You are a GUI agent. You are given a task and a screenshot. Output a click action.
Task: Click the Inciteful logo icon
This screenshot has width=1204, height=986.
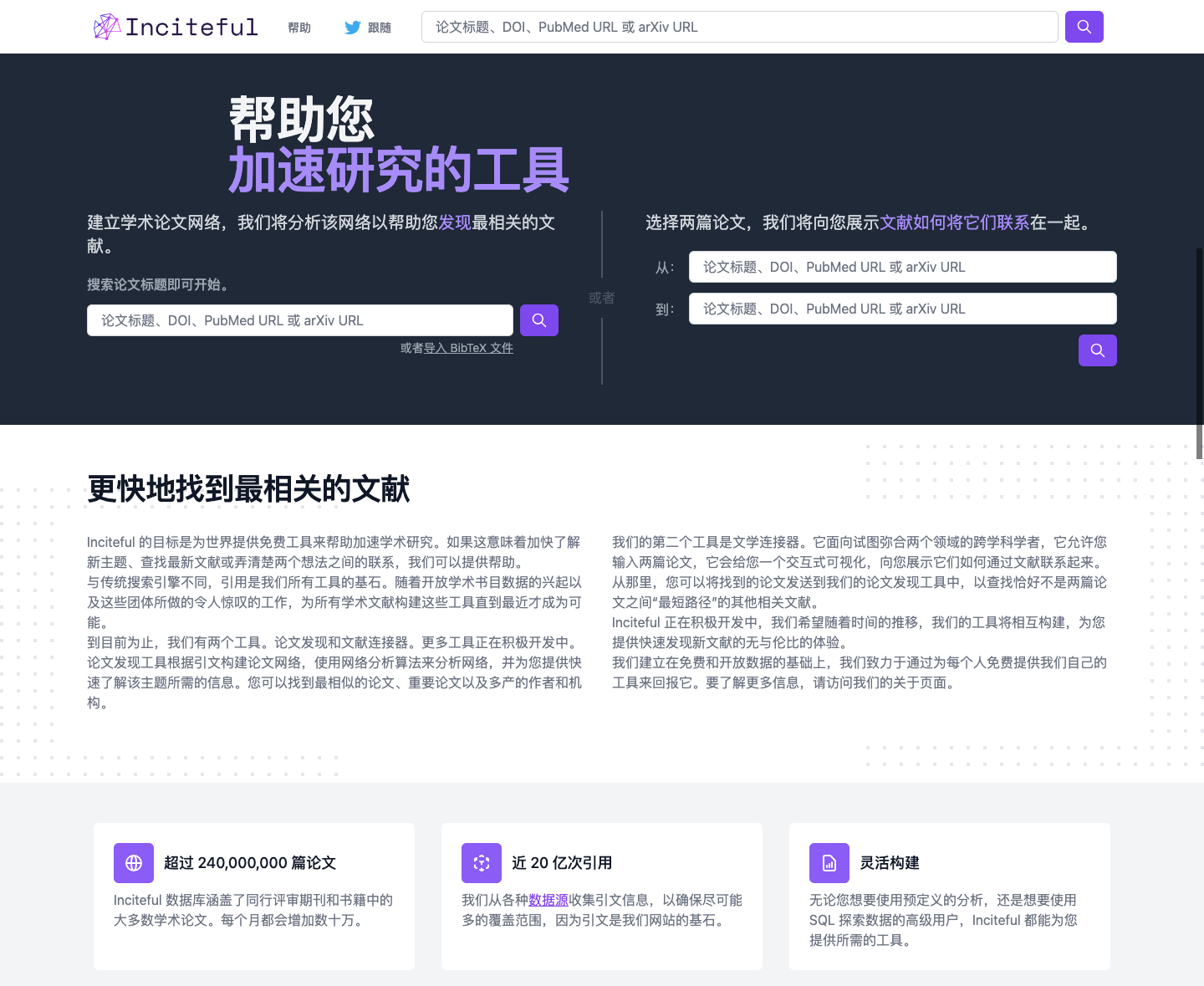(x=107, y=27)
